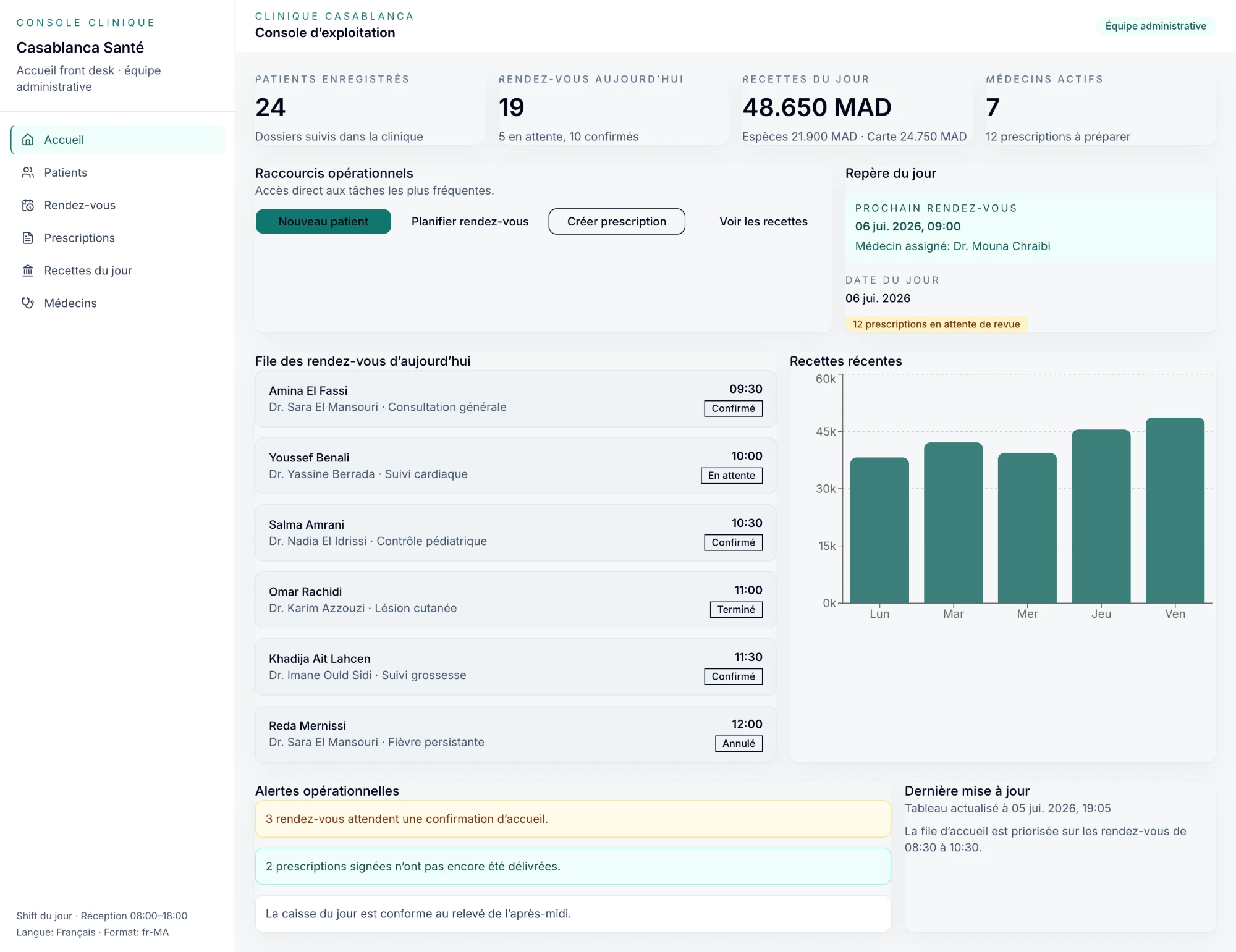1236x952 pixels.
Task: Click the 12 prescriptions en attente de revue tag
Action: (x=936, y=324)
